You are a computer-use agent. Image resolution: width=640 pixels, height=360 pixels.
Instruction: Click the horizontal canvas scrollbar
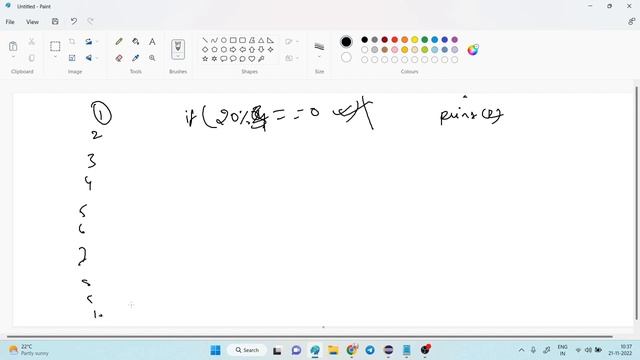tap(309, 337)
